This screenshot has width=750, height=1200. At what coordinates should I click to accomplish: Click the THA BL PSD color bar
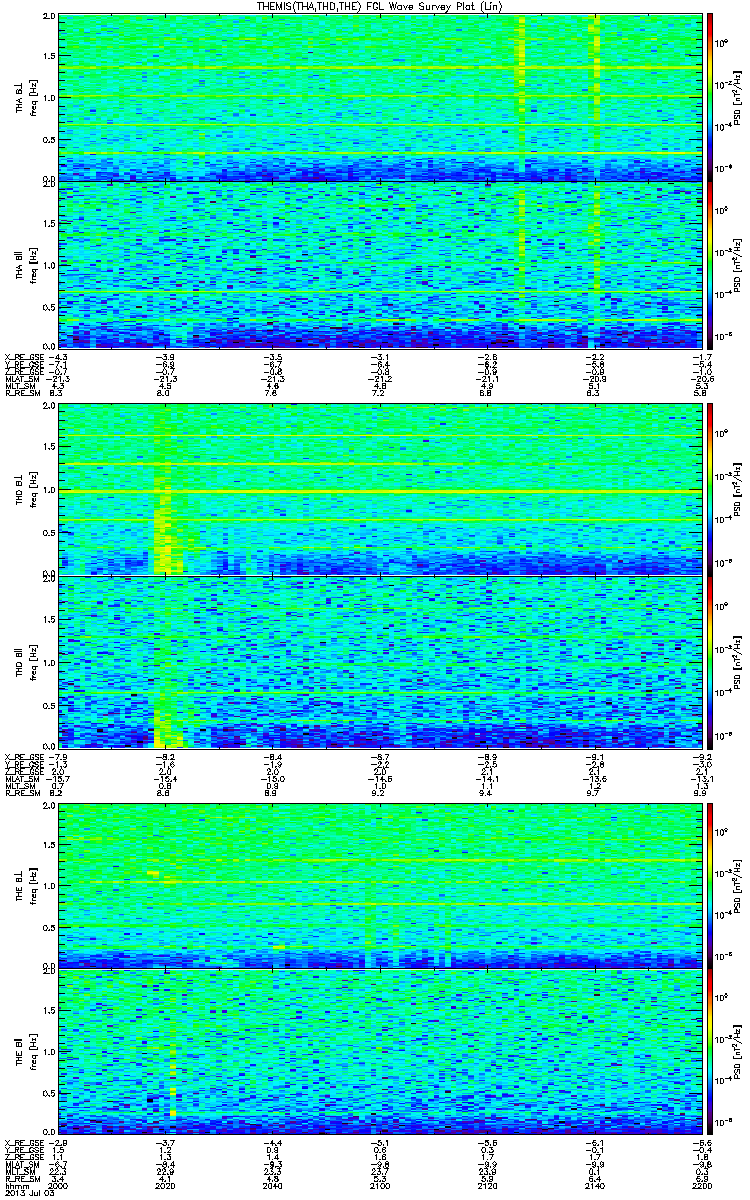pyautogui.click(x=711, y=97)
